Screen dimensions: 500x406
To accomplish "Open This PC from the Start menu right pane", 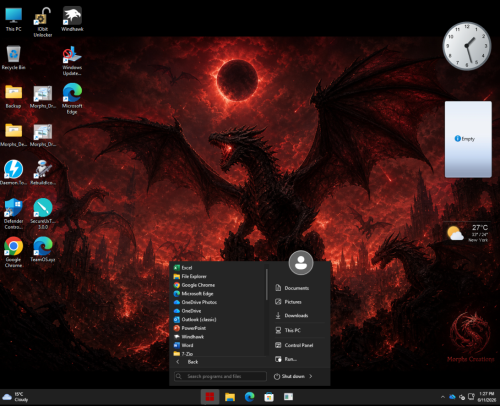I will (299, 330).
